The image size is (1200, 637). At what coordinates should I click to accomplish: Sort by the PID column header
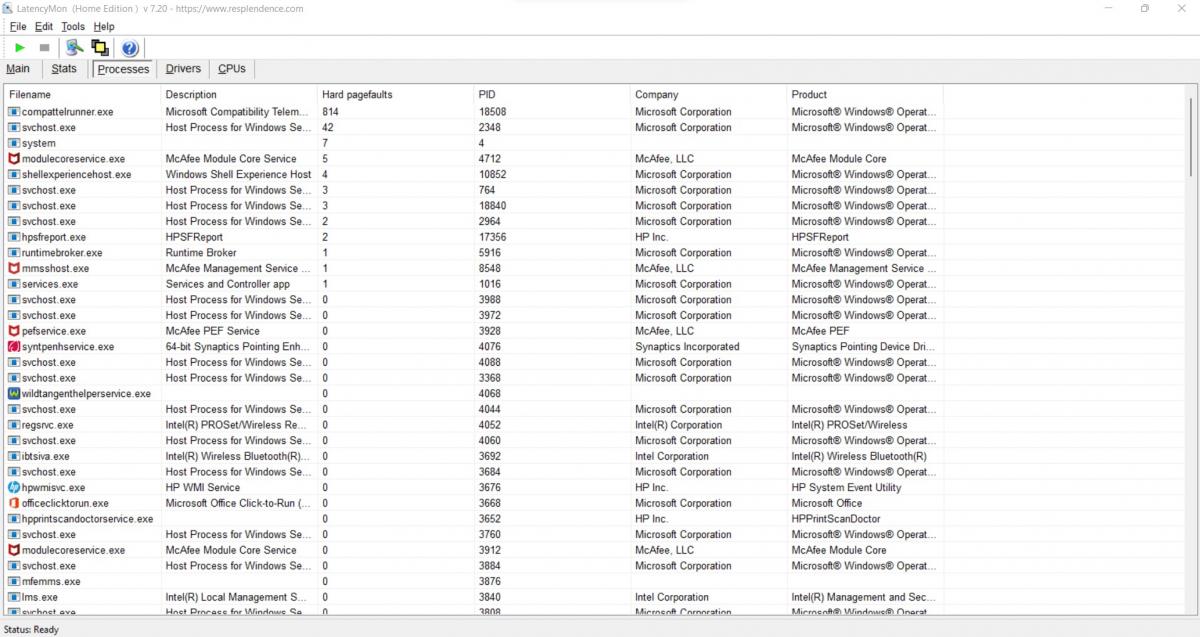tap(553, 95)
